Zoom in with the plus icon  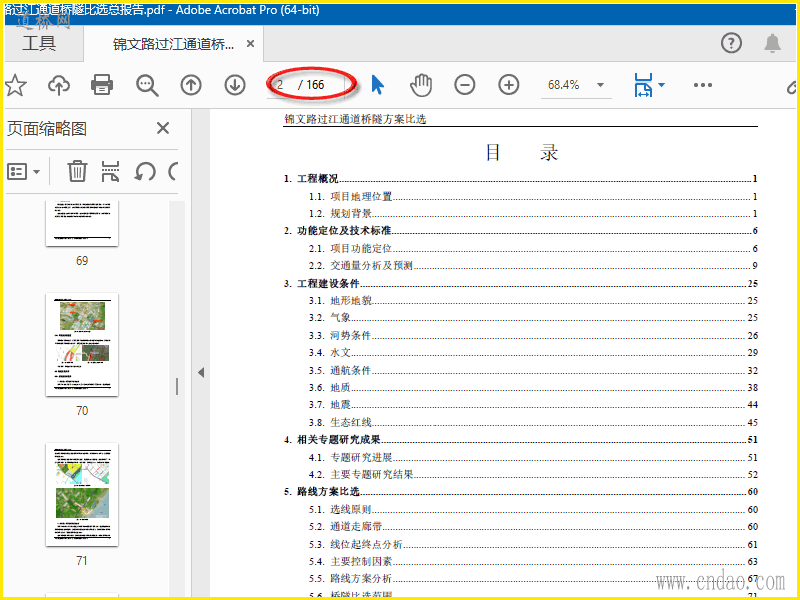tap(509, 85)
